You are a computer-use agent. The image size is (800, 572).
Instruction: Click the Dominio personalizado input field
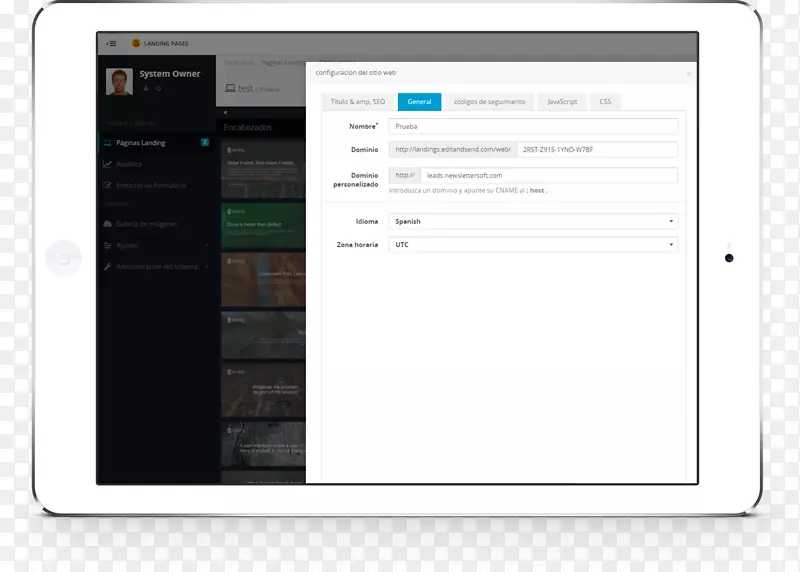point(549,175)
